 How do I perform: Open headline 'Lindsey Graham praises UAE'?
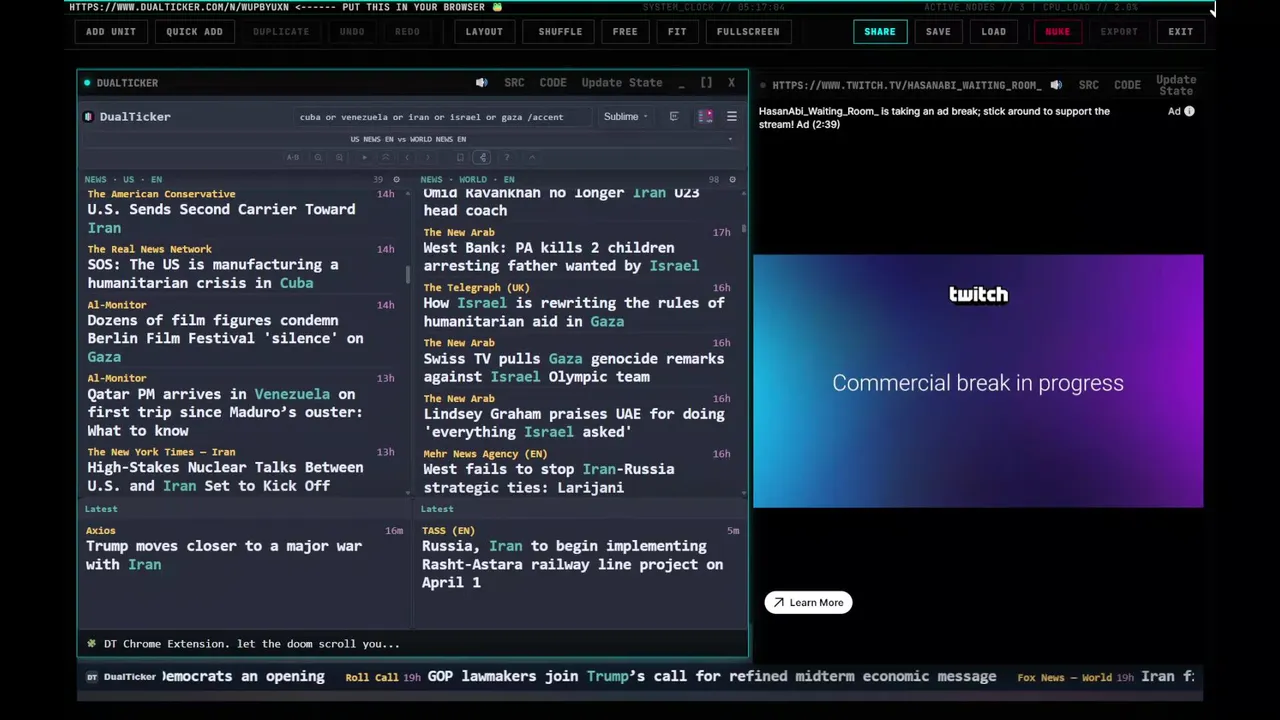[x=573, y=423]
